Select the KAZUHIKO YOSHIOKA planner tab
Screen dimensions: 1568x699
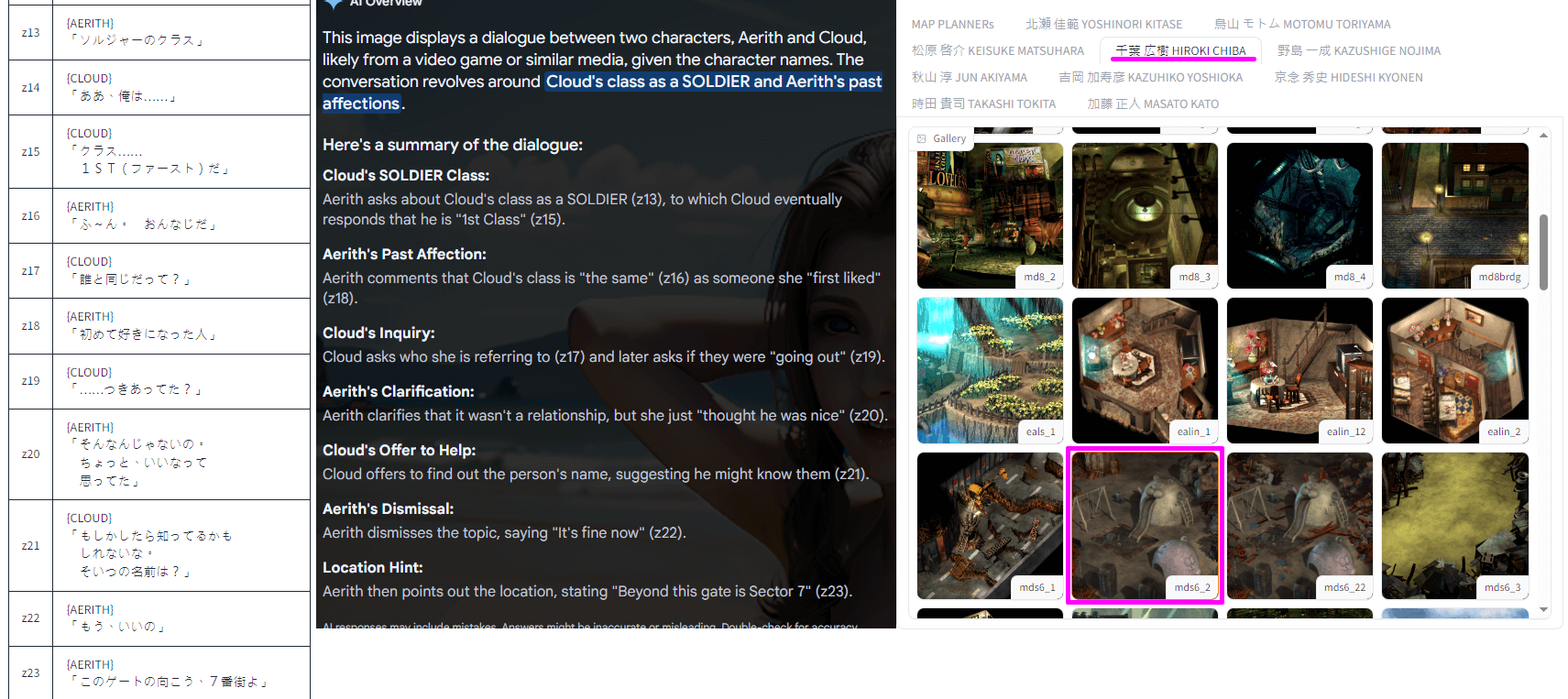(x=1151, y=77)
